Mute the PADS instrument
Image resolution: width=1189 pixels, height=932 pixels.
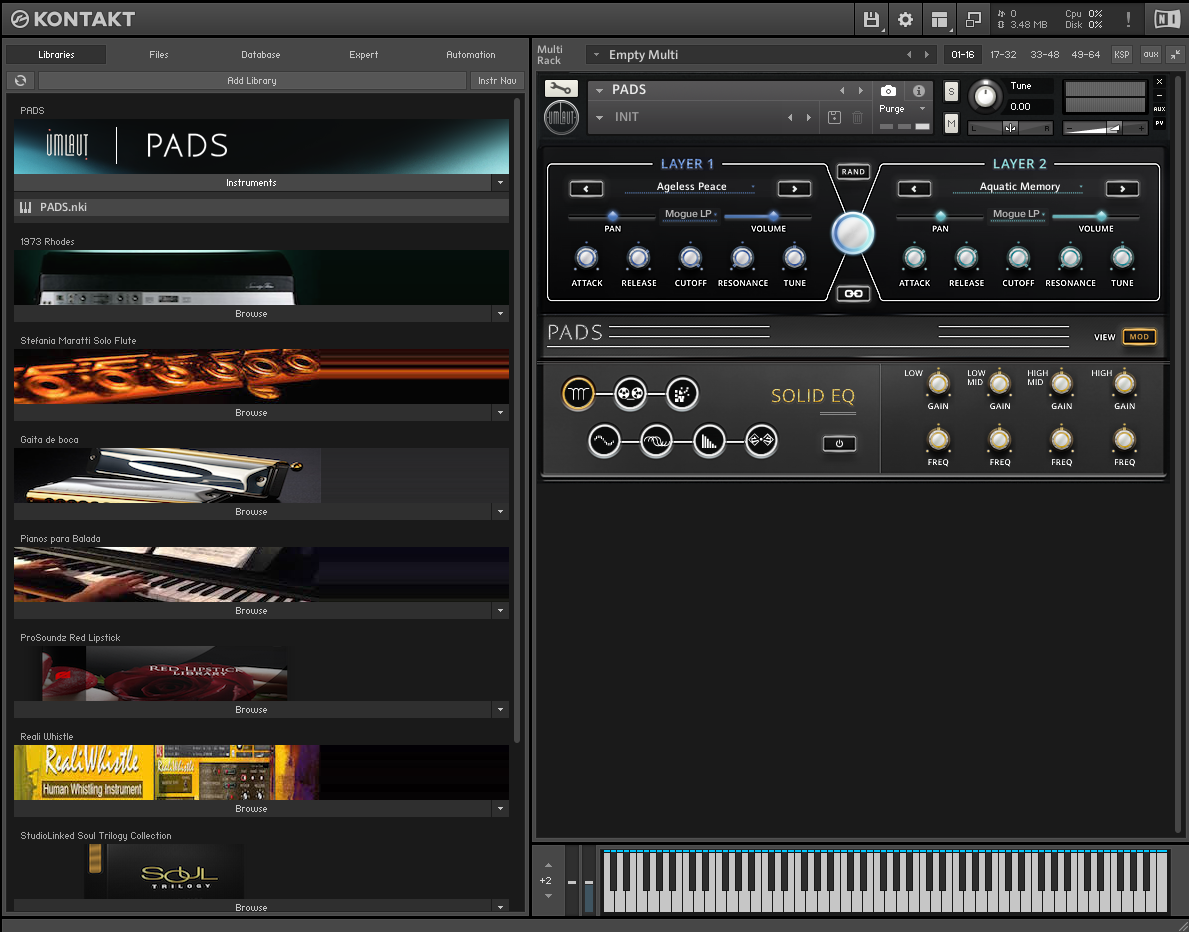tap(951, 123)
